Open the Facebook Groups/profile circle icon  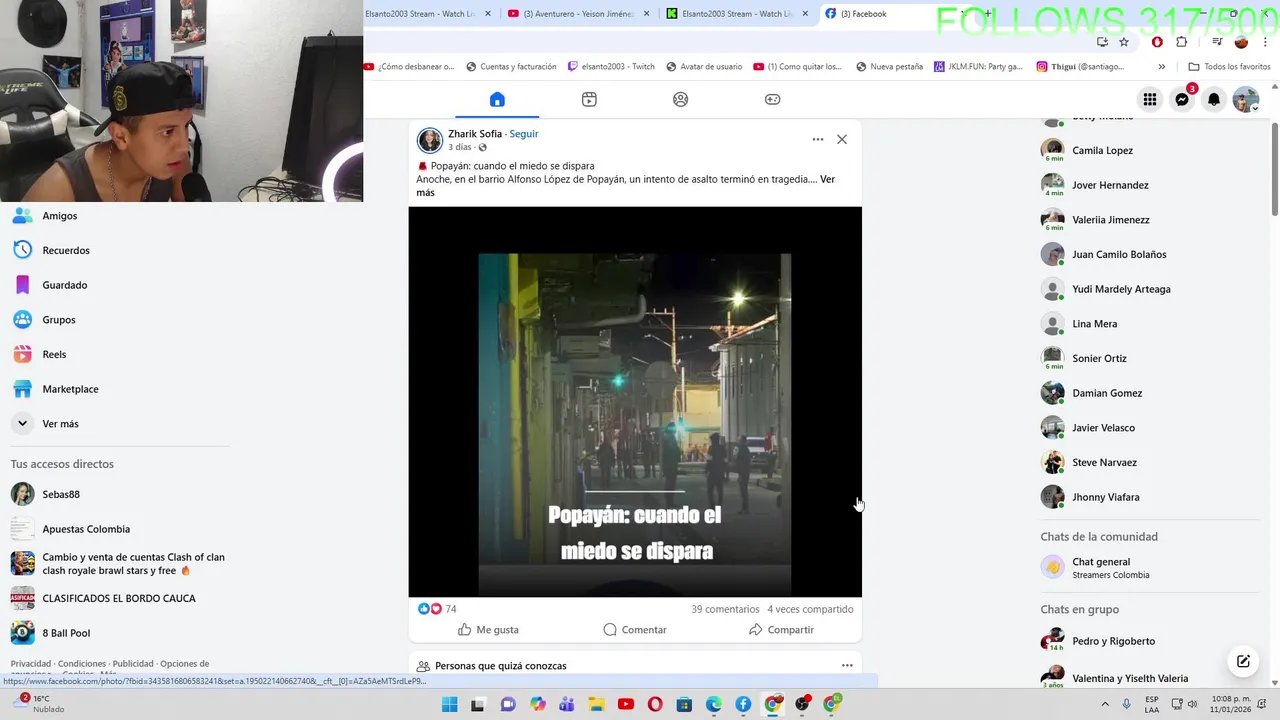681,99
